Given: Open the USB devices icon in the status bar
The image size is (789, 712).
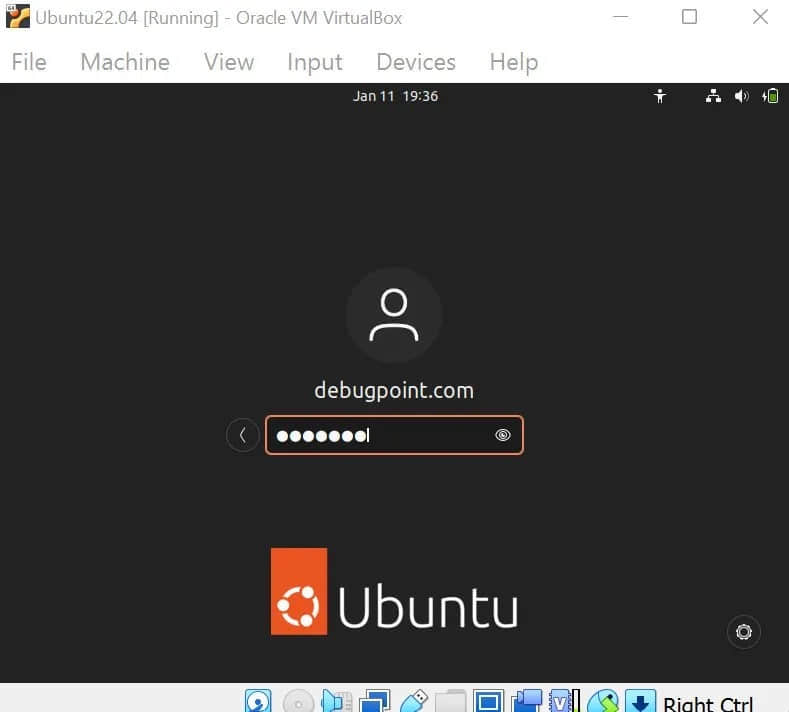Looking at the screenshot, I should click(x=414, y=702).
